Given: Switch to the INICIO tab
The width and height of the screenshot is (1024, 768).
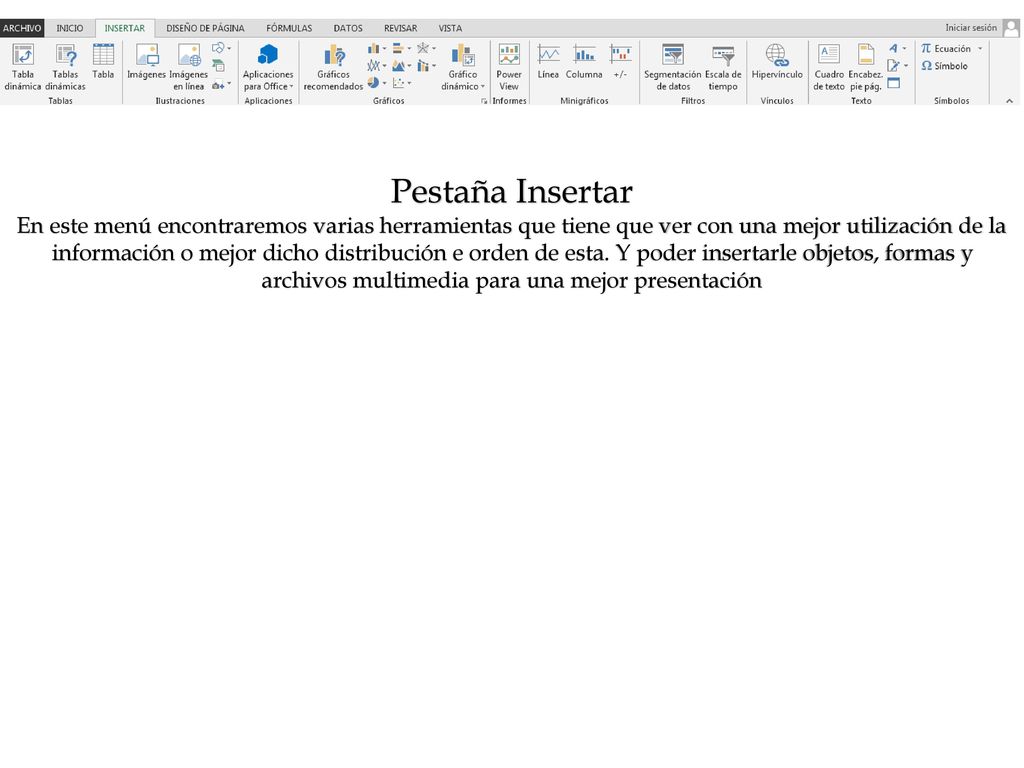Looking at the screenshot, I should (x=70, y=28).
